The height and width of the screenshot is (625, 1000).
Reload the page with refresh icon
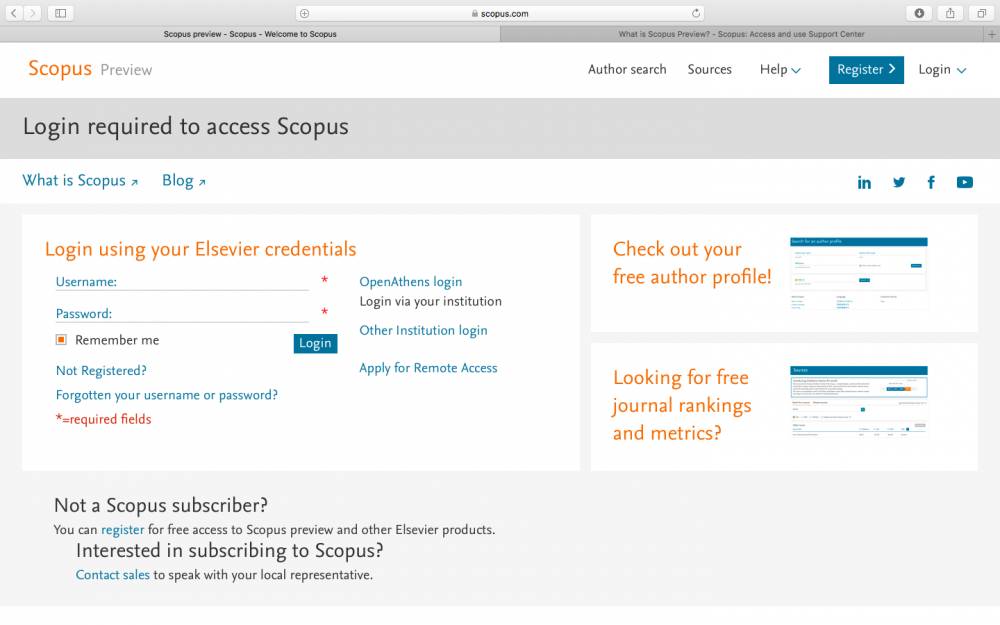[696, 13]
